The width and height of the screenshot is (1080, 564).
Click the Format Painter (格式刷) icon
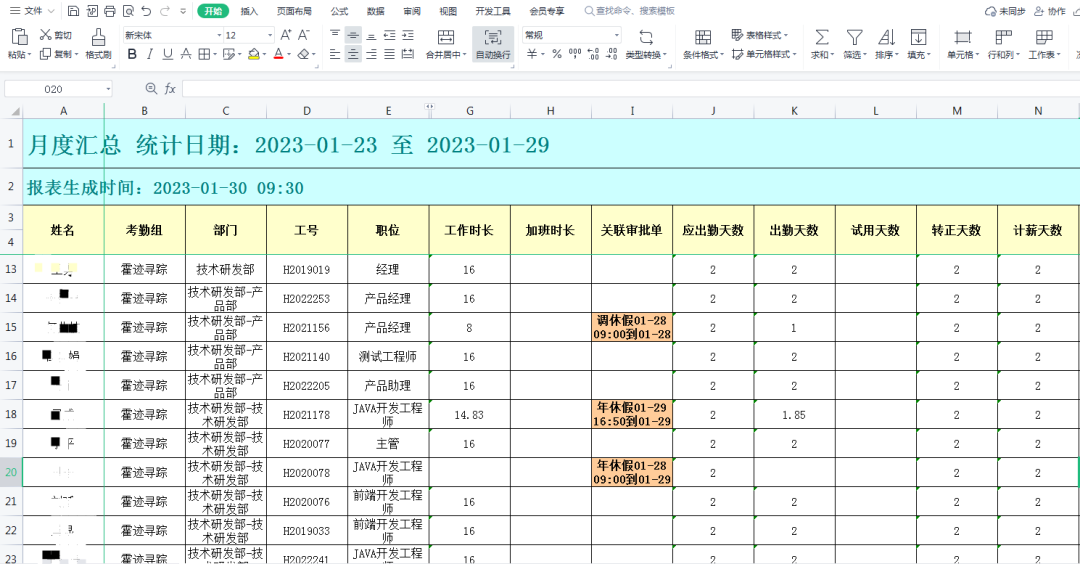(98, 37)
